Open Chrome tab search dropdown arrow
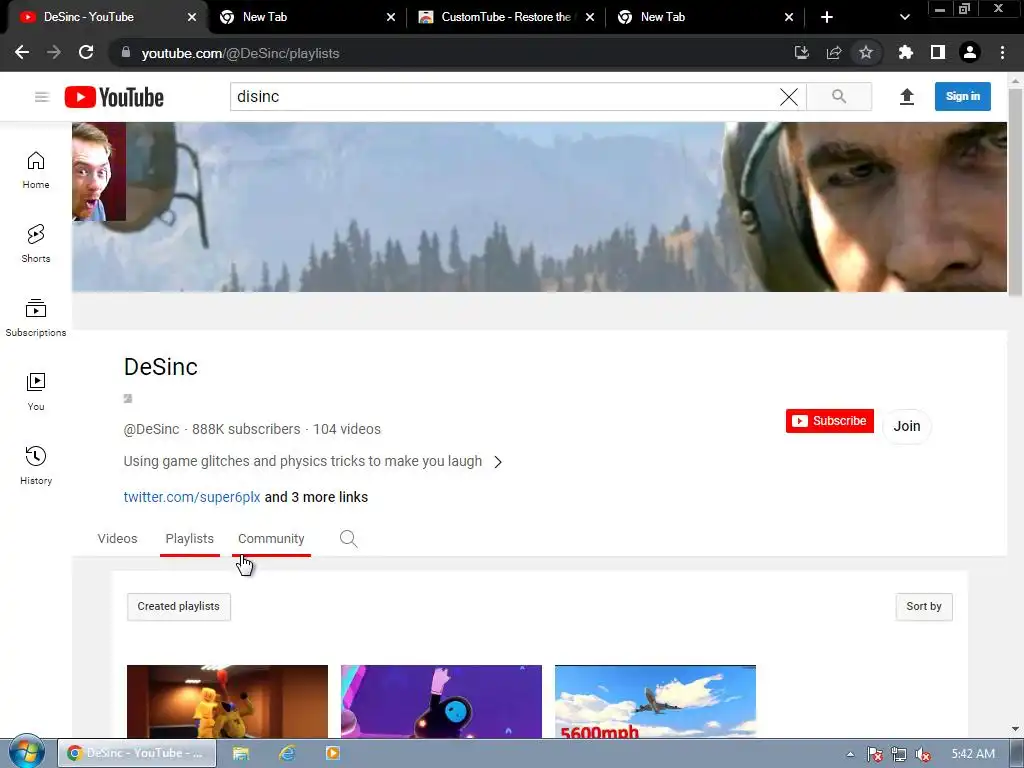Viewport: 1024px width, 768px height. [x=904, y=17]
